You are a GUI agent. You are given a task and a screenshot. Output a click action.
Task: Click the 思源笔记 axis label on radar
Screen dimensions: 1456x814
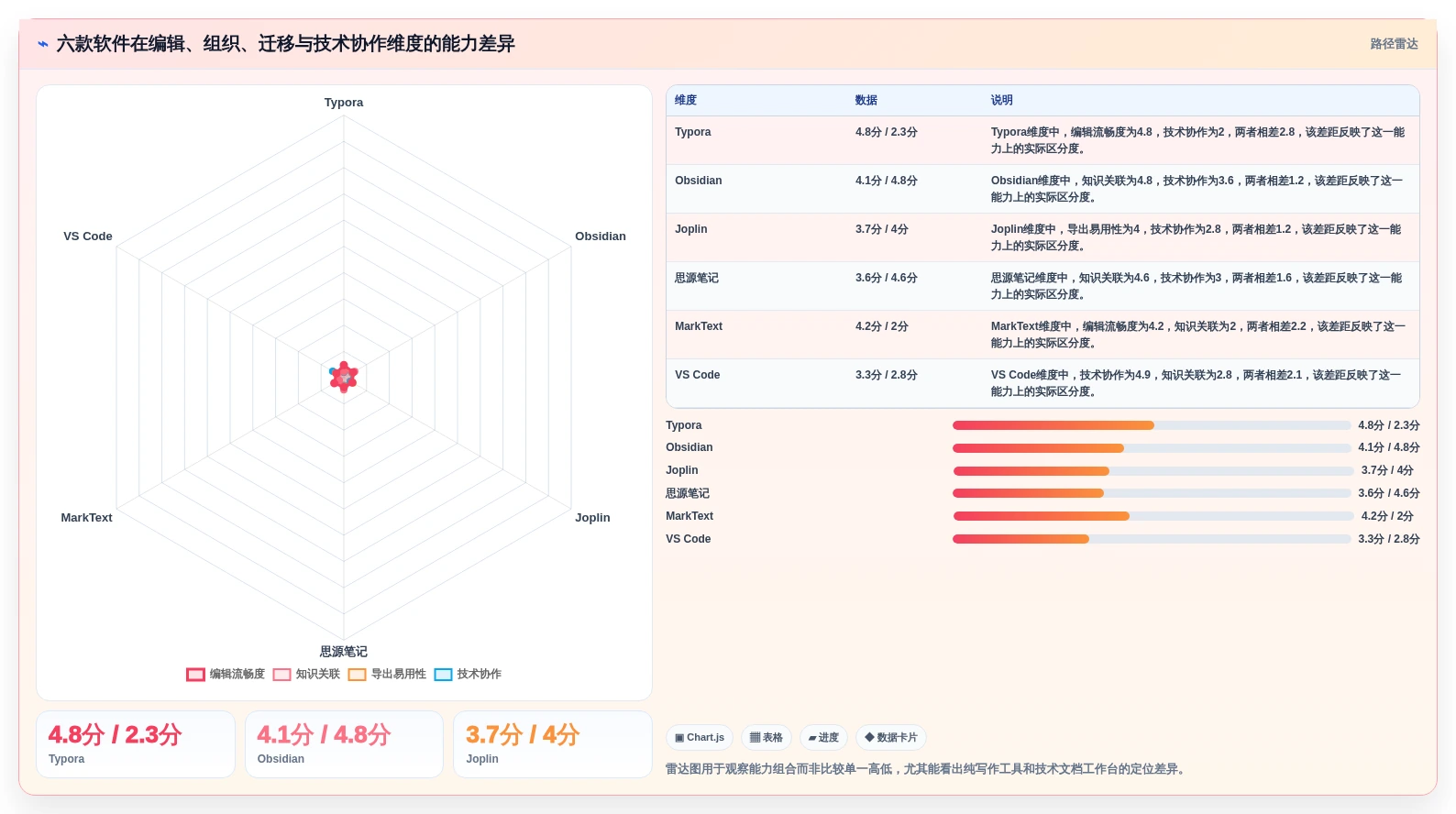[344, 652]
